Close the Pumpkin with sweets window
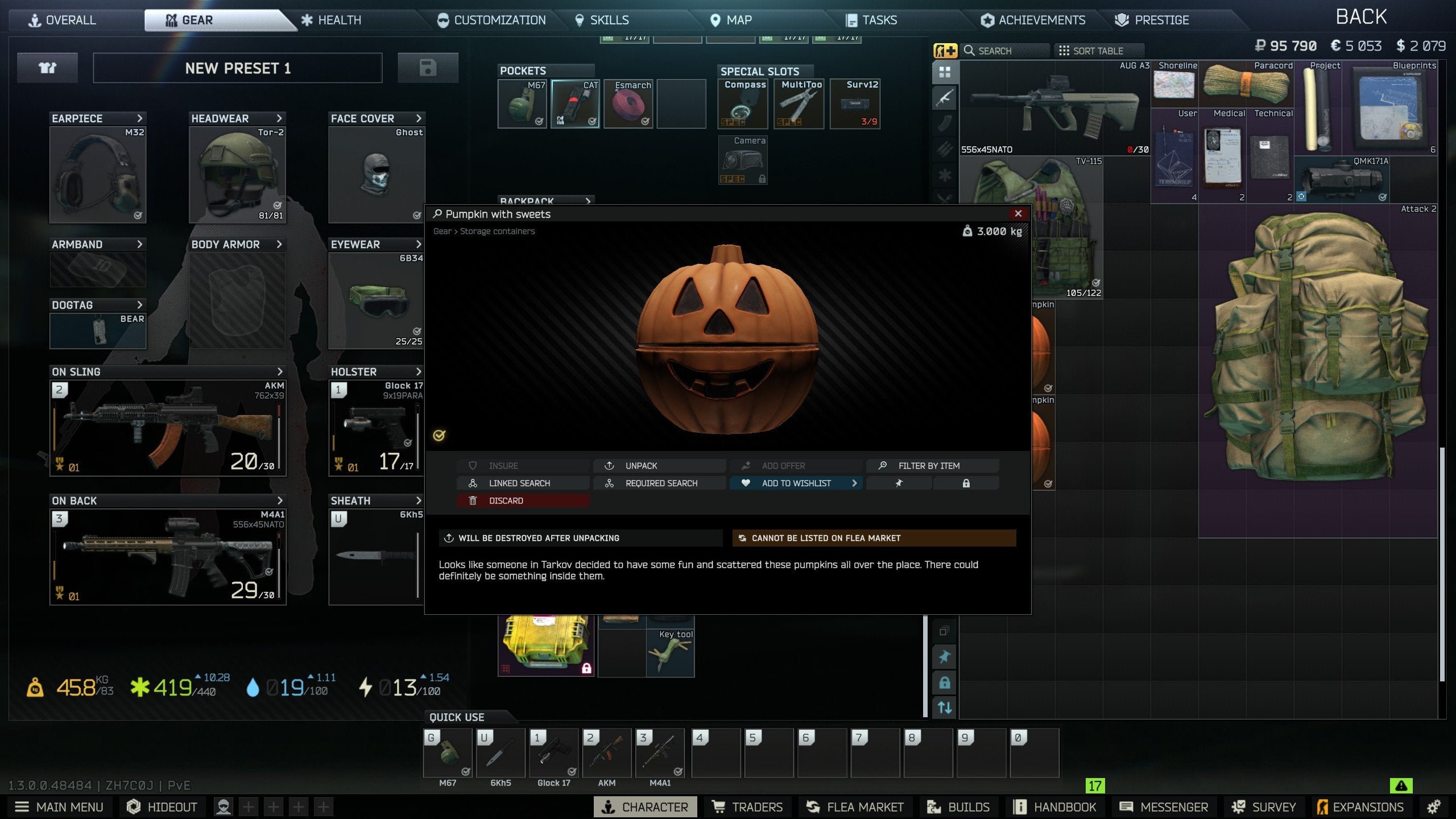Image resolution: width=1456 pixels, height=819 pixels. (x=1018, y=213)
